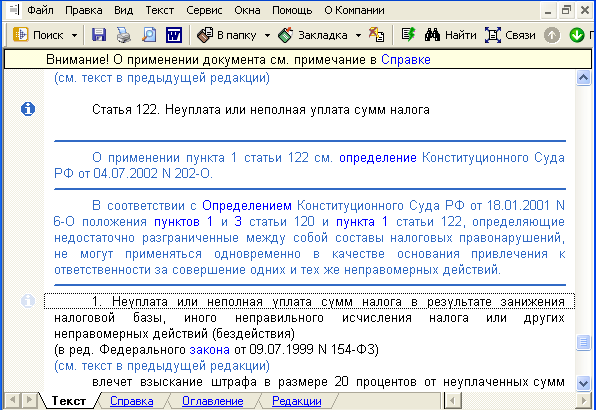
Task: Follow the Справке link in notice bar
Action: click(x=406, y=60)
